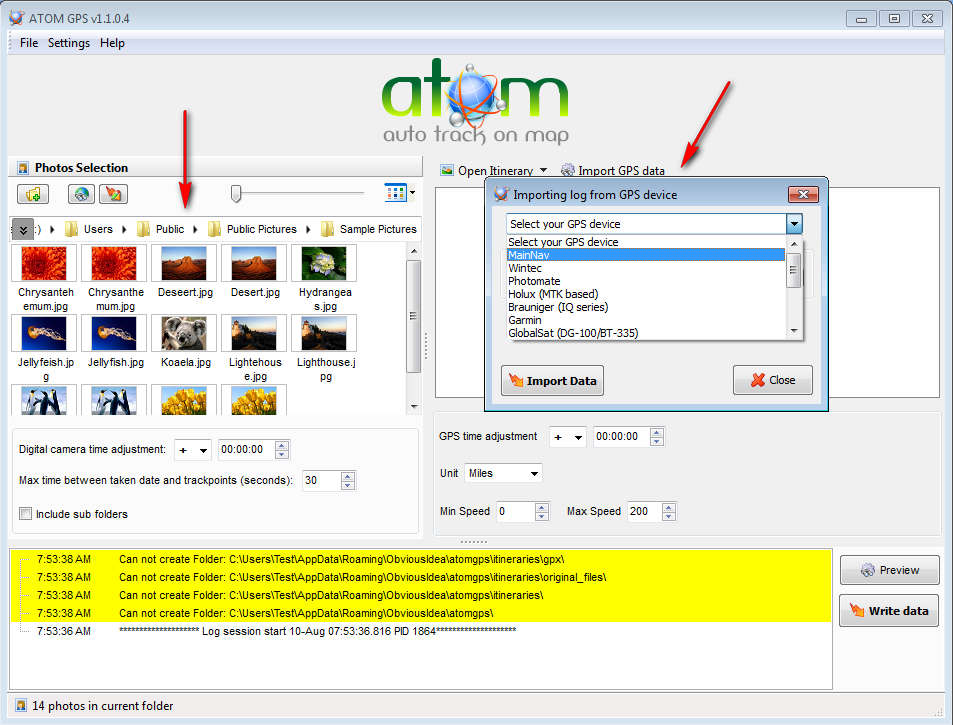The width and height of the screenshot is (953, 725).
Task: Click the Max Speed input field
Action: 639,512
